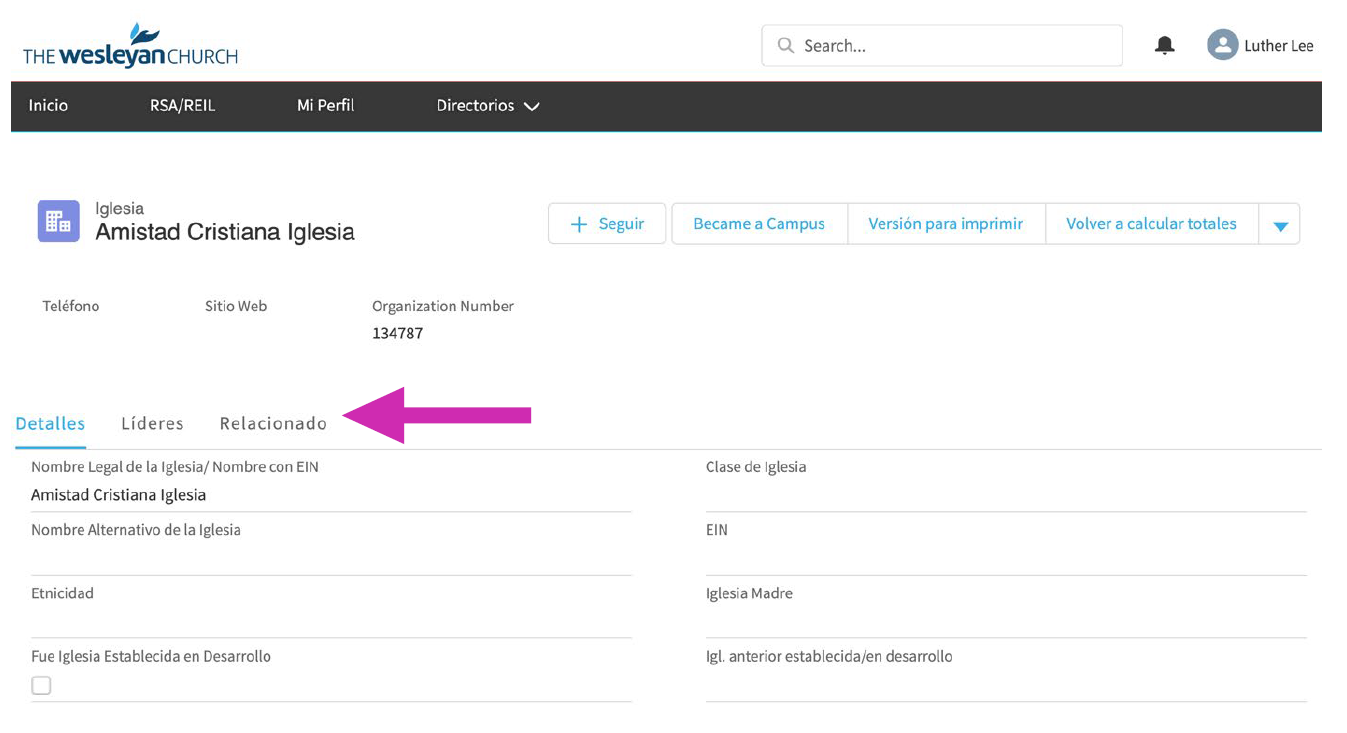The height and width of the screenshot is (733, 1347).
Task: Open the notifications bell icon
Action: tap(1165, 45)
